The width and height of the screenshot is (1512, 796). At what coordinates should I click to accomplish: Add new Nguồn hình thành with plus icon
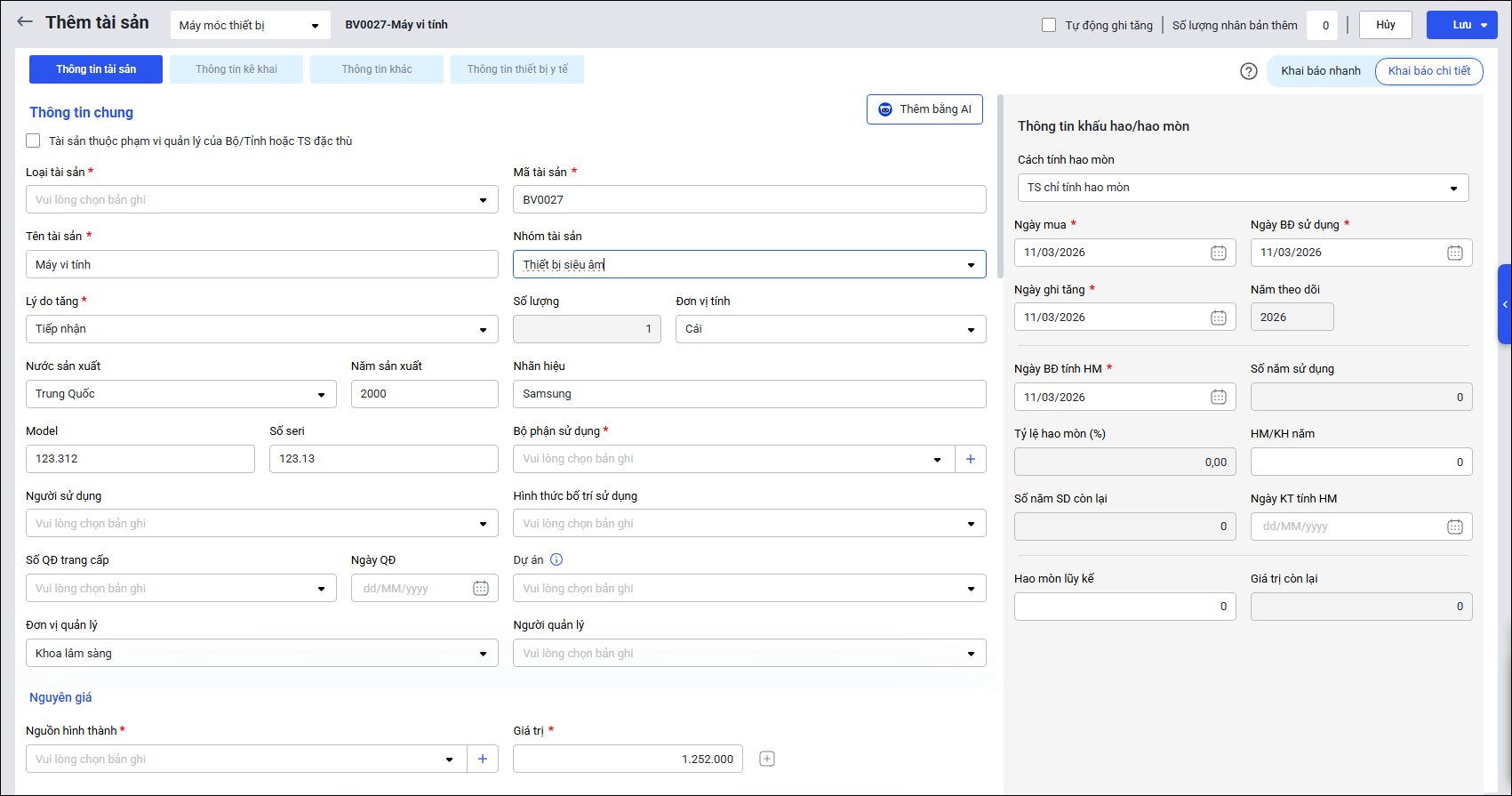point(483,759)
